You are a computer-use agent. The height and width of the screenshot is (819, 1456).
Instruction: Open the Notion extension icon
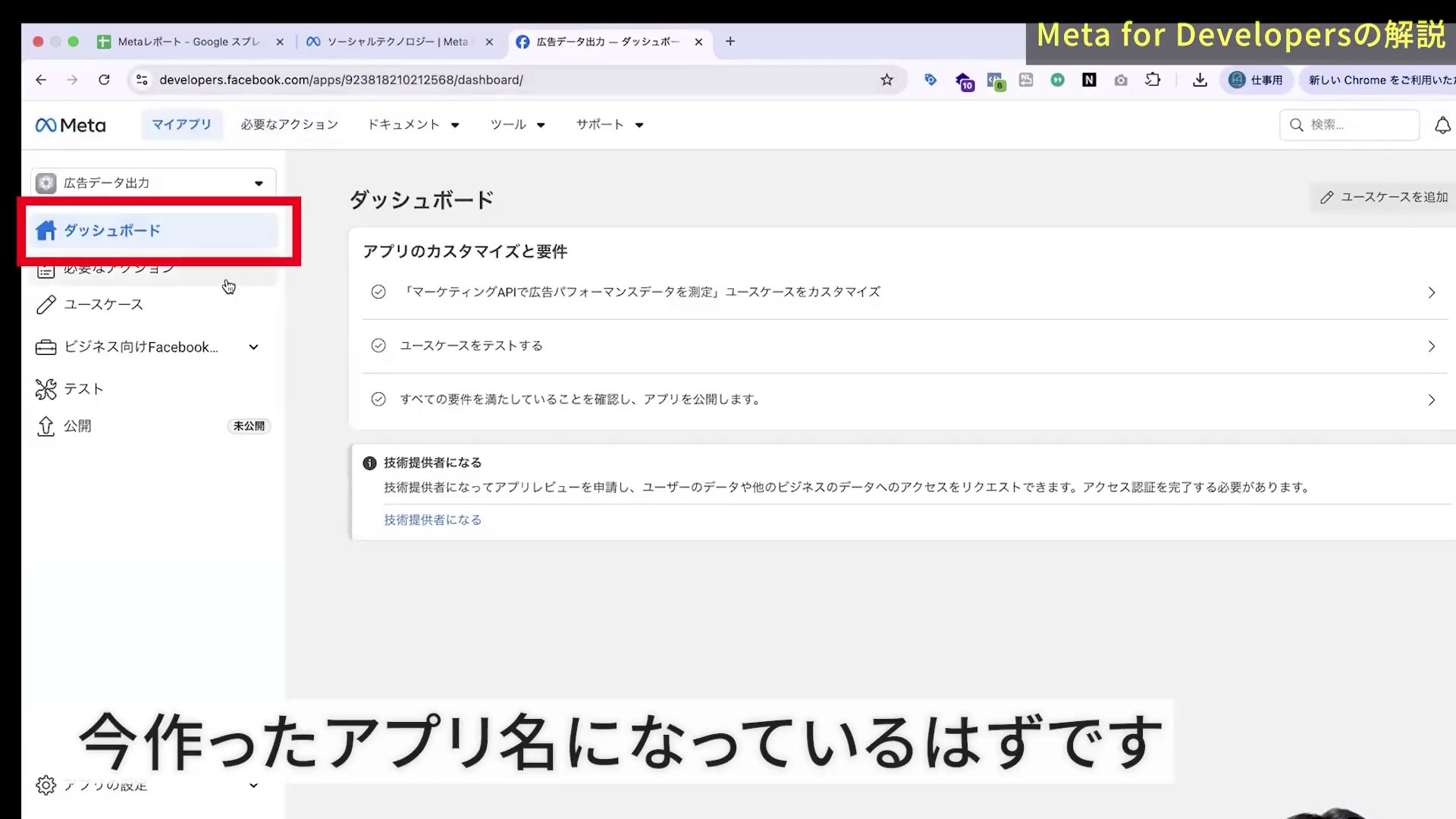(x=1089, y=80)
